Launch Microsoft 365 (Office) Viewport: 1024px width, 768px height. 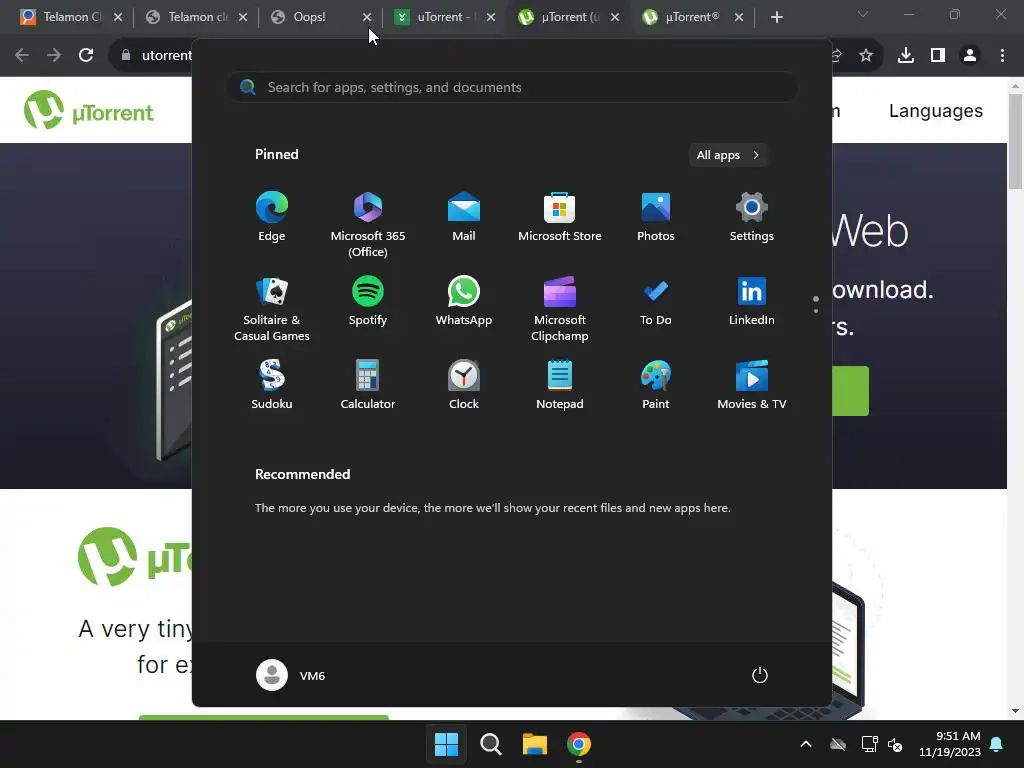[x=368, y=224]
